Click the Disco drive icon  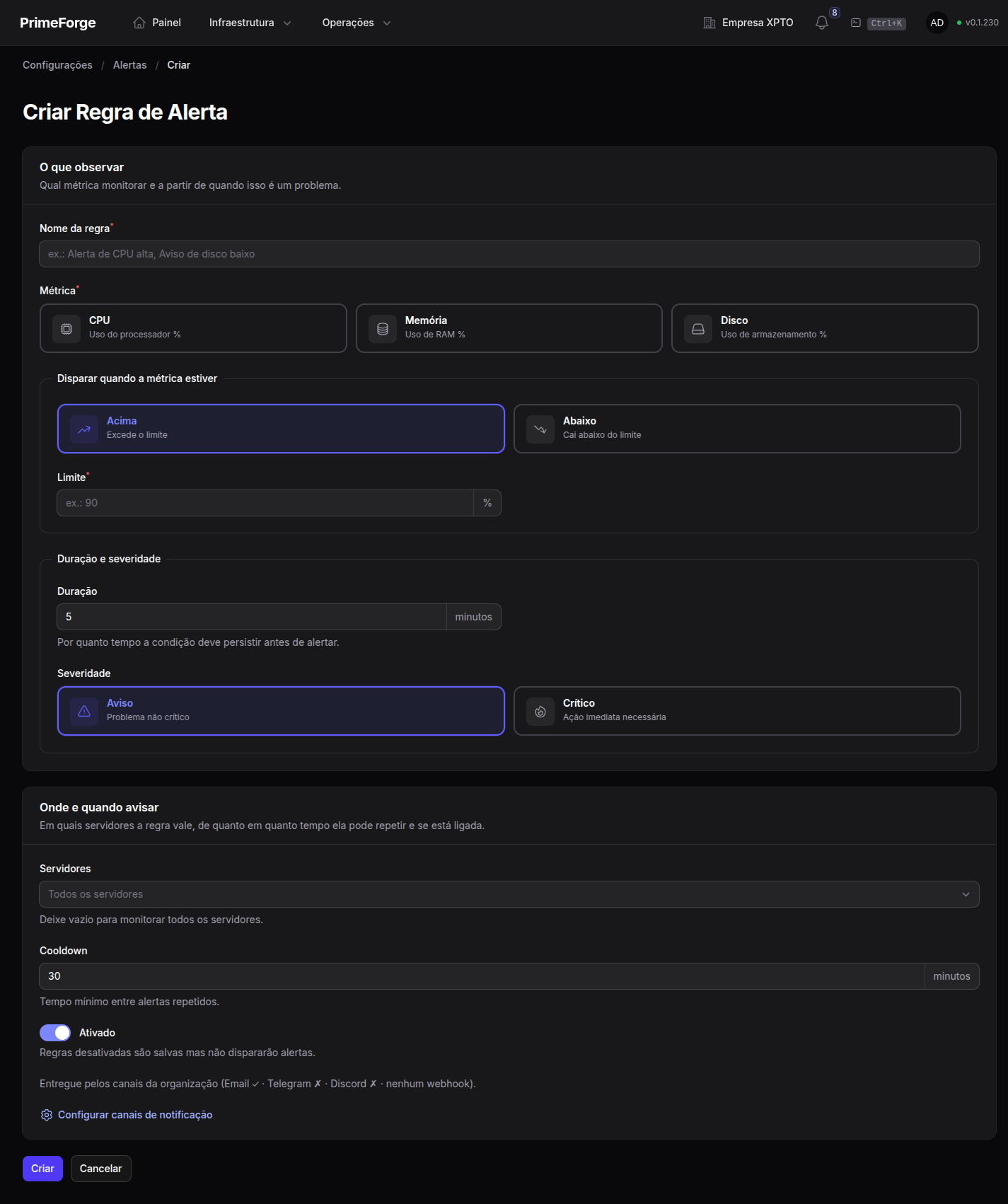coord(698,329)
